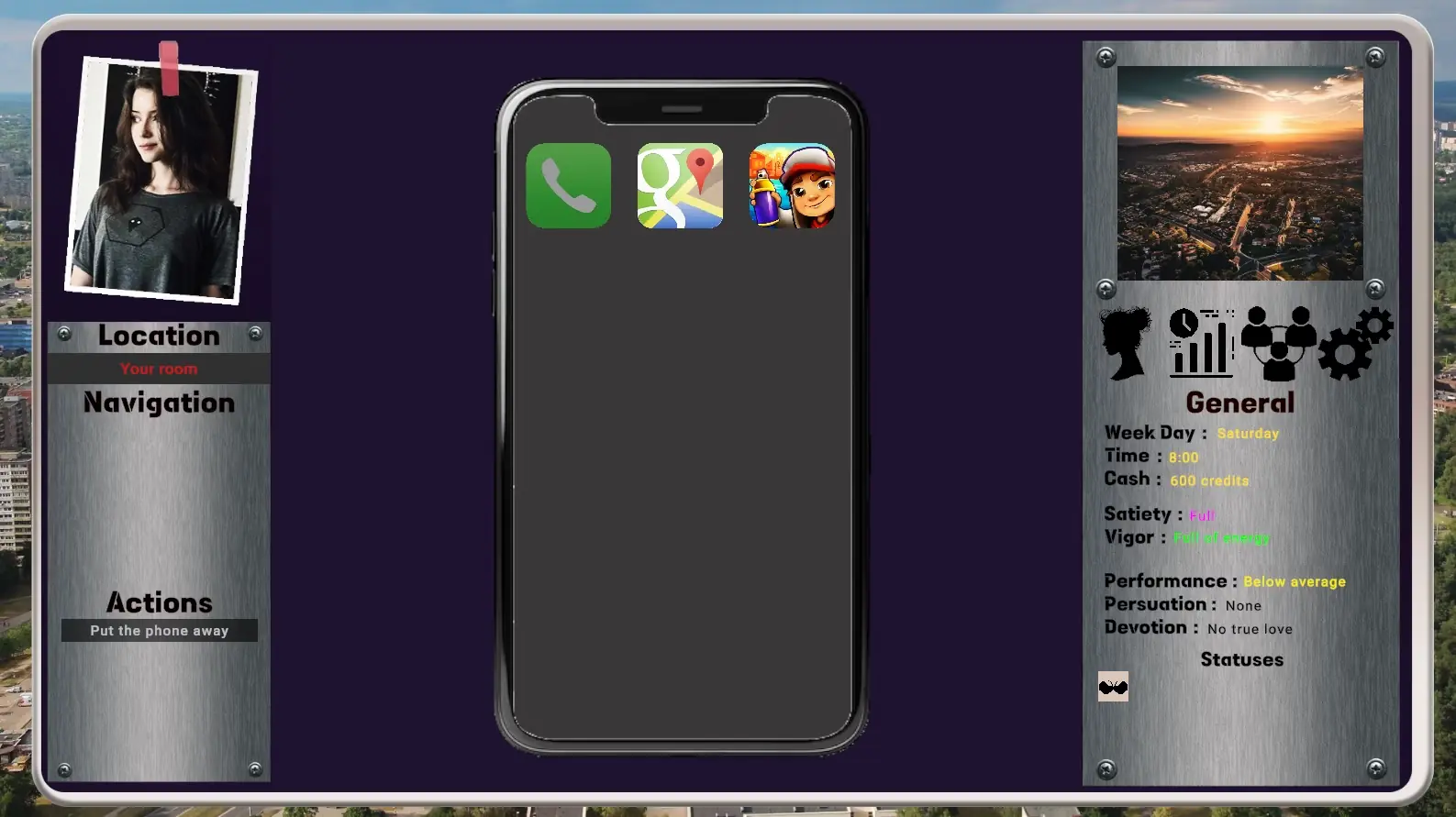
Task: Click the Below average performance value
Action: click(x=1294, y=581)
